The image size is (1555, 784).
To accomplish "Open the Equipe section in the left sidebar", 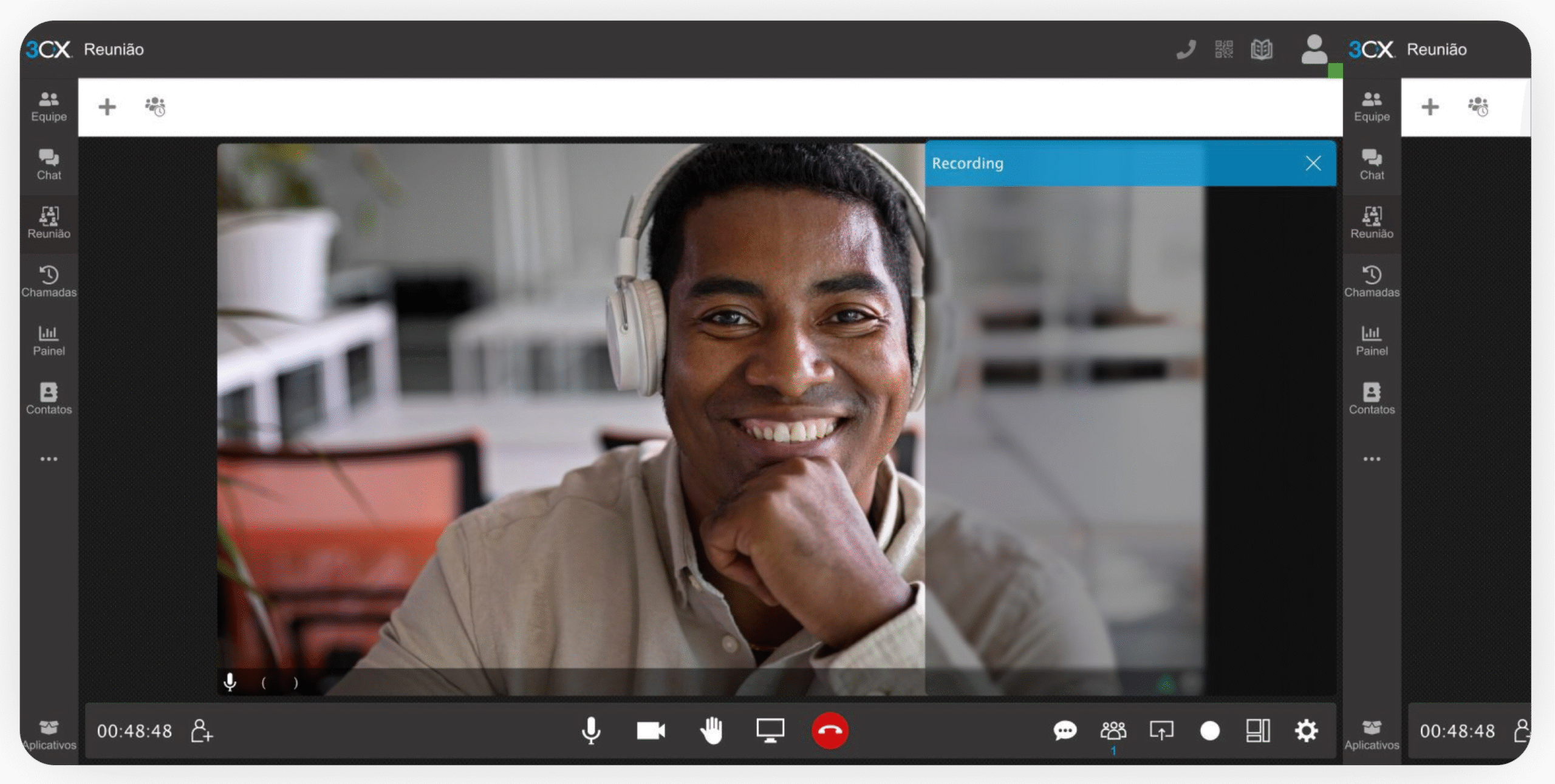I will 49,106.
